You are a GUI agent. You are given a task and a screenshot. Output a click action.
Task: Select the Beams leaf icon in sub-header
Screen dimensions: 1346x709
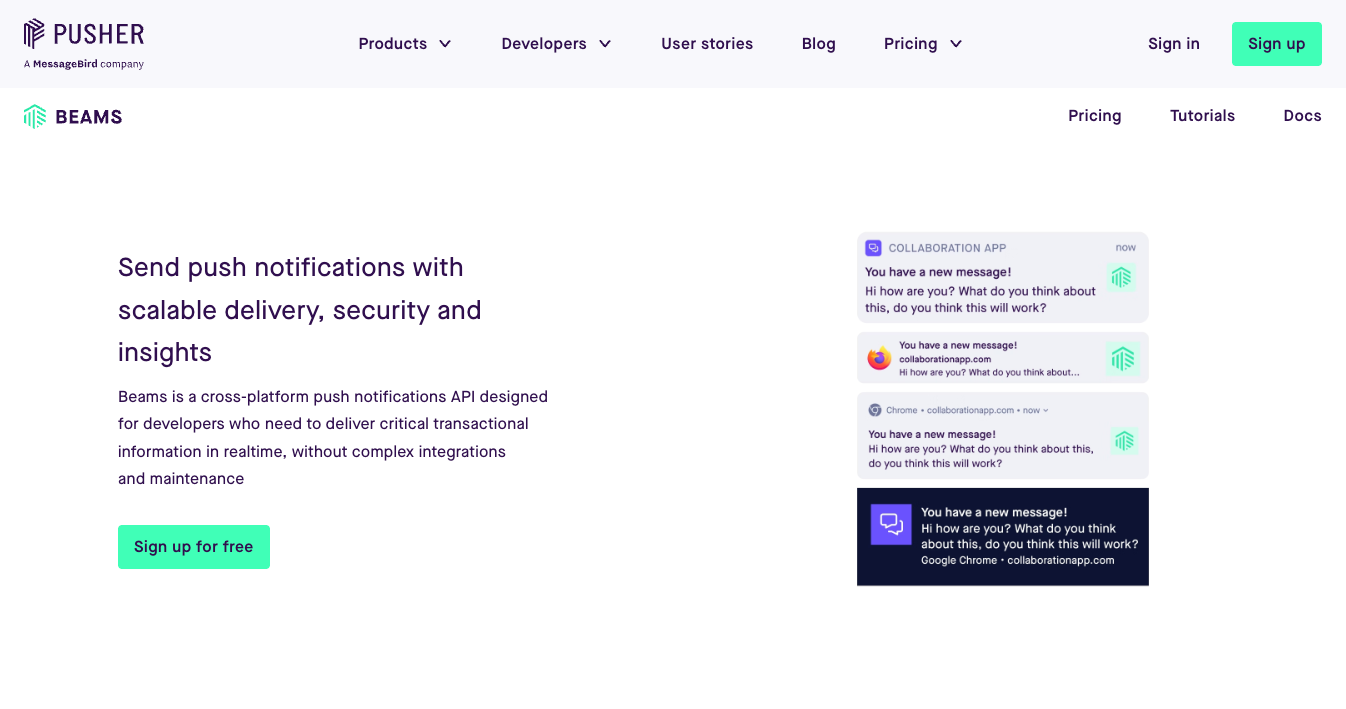click(x=34, y=116)
